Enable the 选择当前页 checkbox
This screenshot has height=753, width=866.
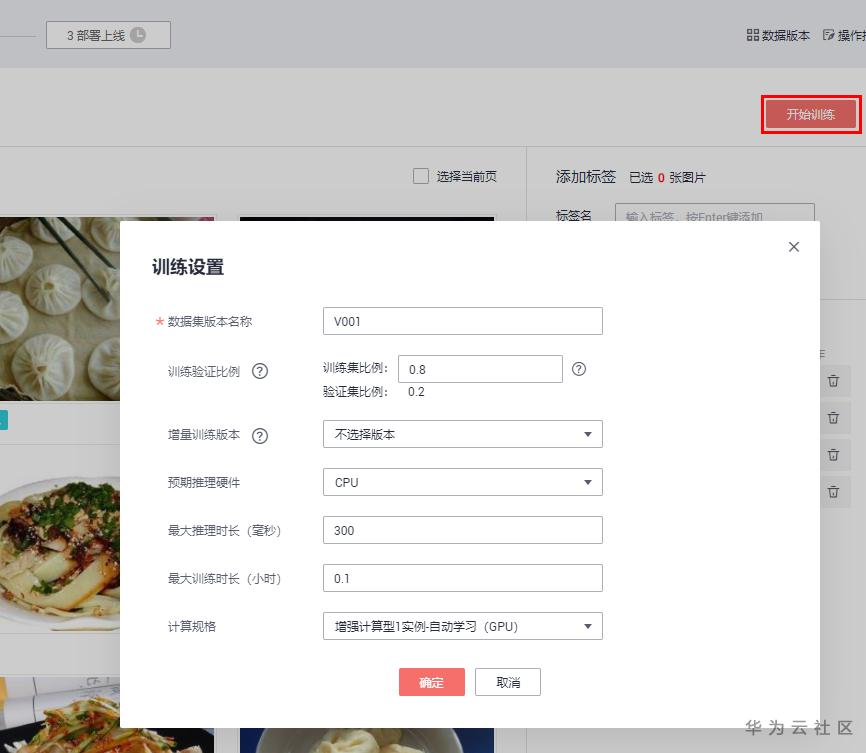coord(421,176)
